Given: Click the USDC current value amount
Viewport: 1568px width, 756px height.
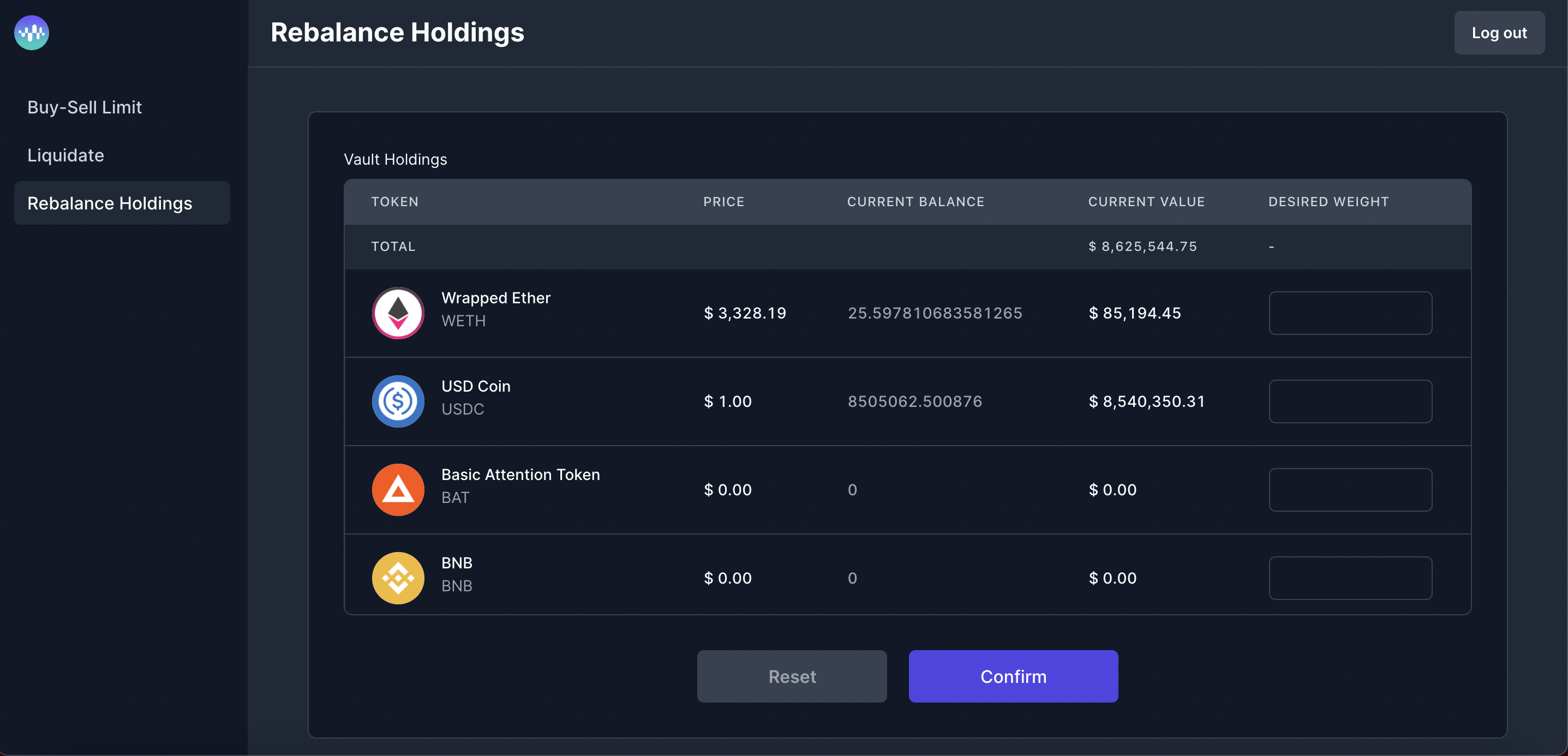Looking at the screenshot, I should point(1147,401).
